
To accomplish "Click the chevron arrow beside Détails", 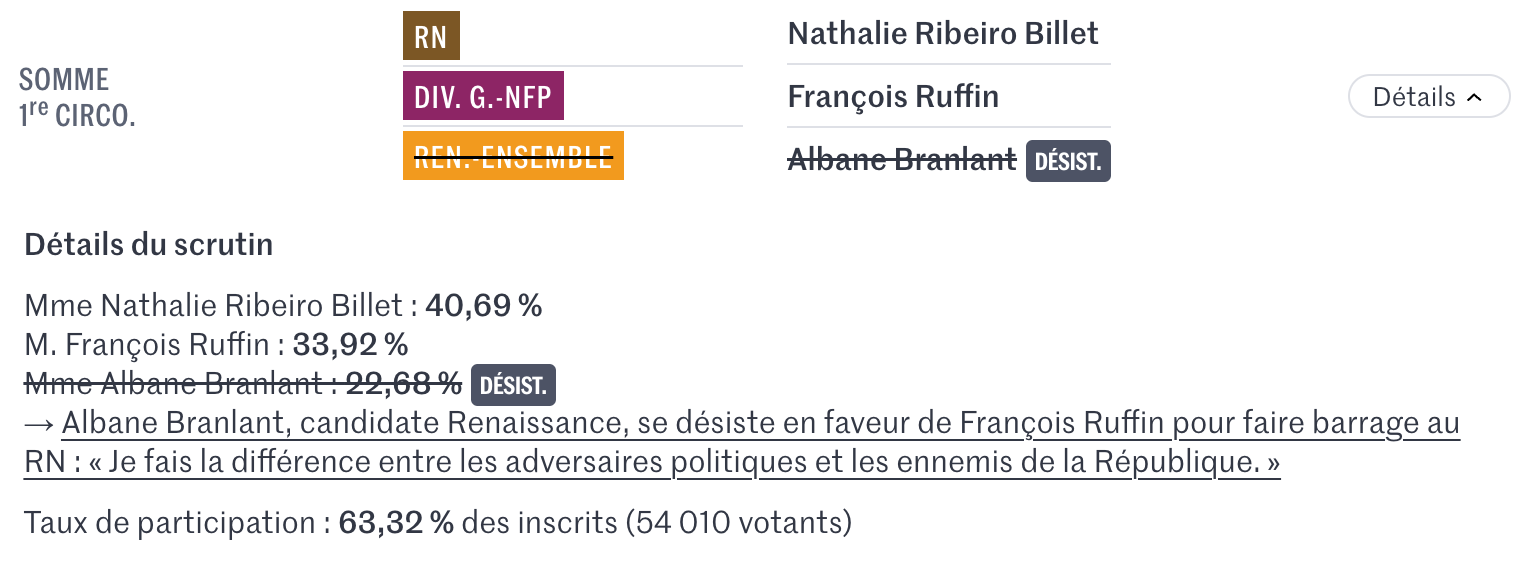I will pos(1473,97).
